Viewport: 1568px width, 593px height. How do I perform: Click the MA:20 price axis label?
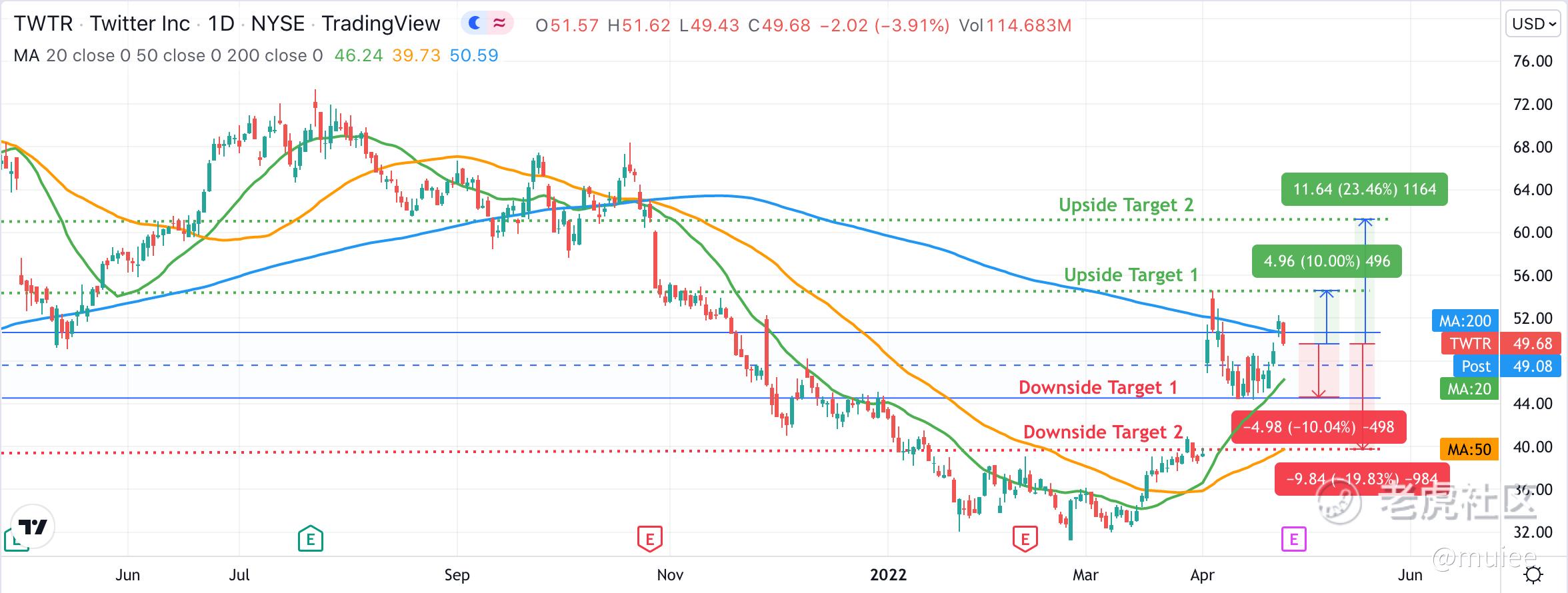(x=1469, y=389)
